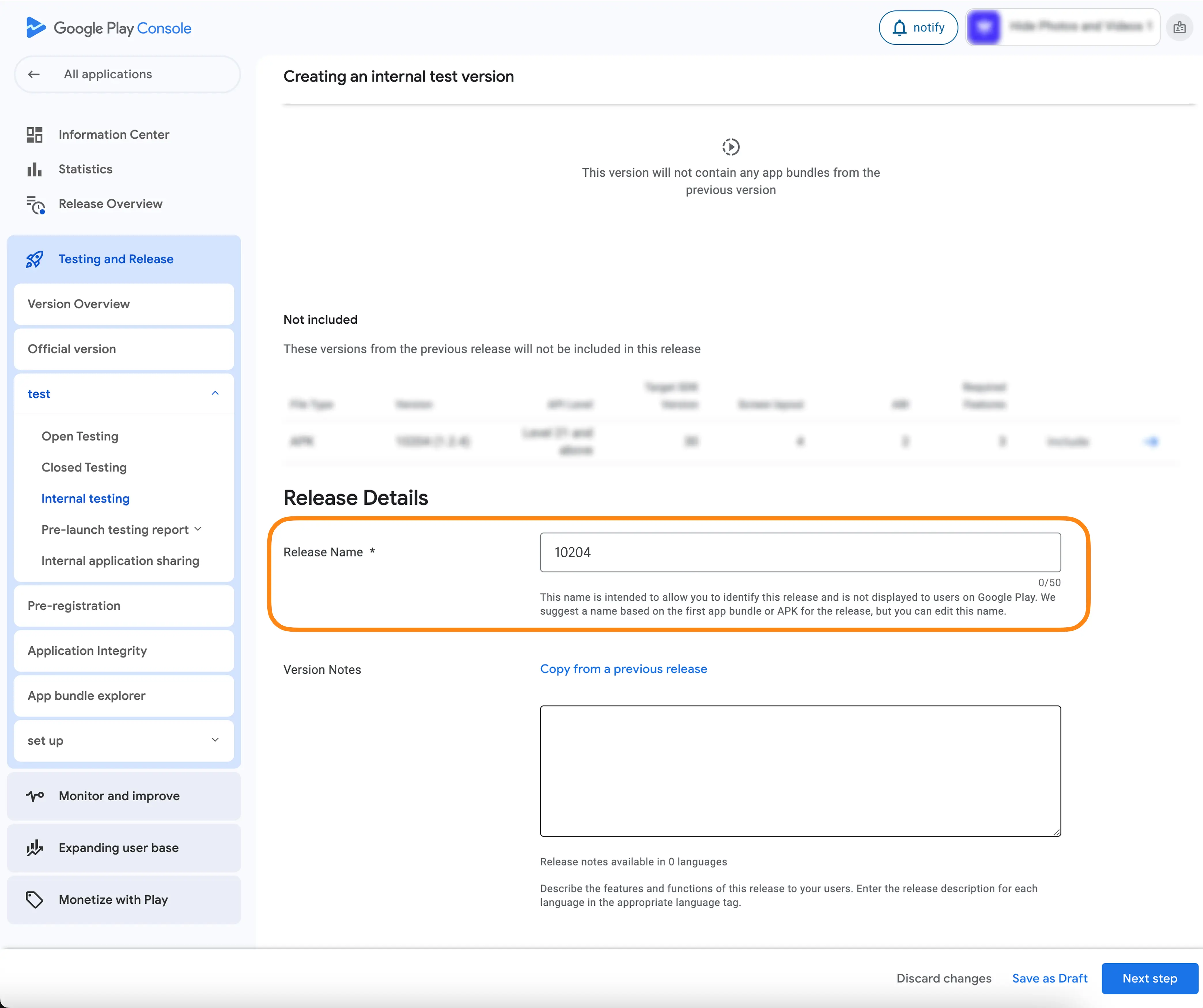1203x1008 pixels.
Task: Open Pre-registration
Action: (x=124, y=606)
